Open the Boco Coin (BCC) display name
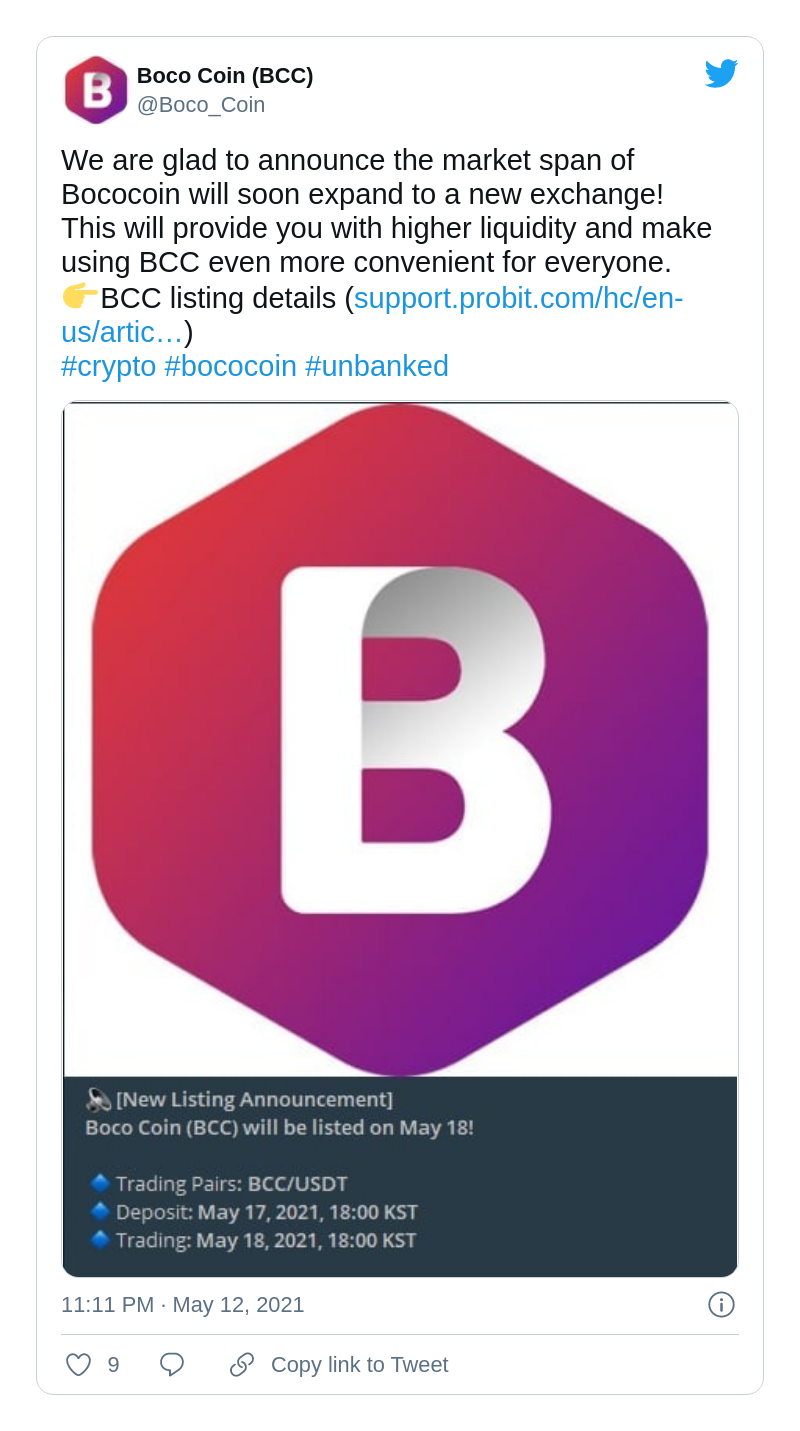 tap(225, 75)
